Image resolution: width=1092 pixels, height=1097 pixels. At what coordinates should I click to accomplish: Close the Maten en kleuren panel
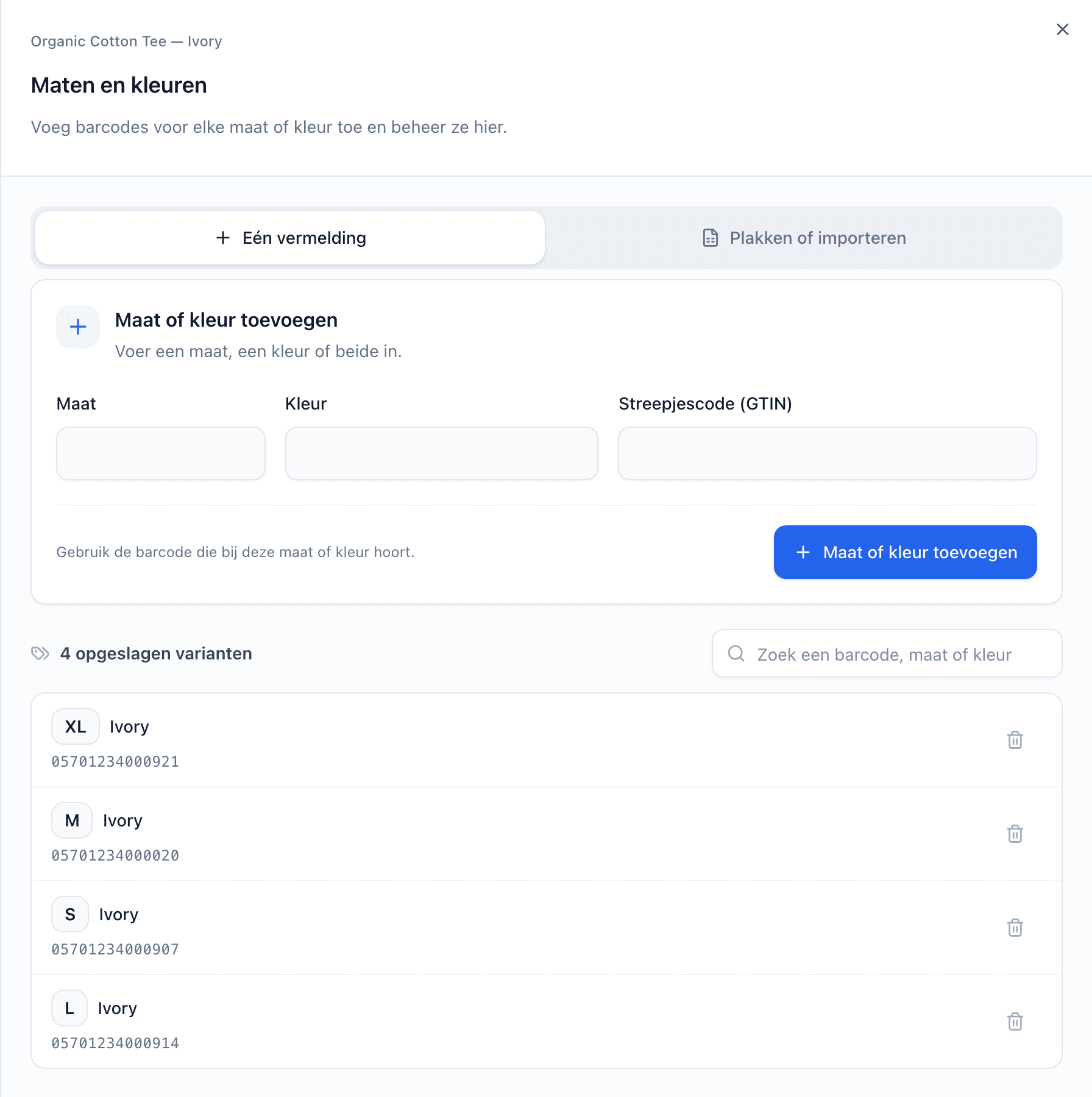[1062, 29]
